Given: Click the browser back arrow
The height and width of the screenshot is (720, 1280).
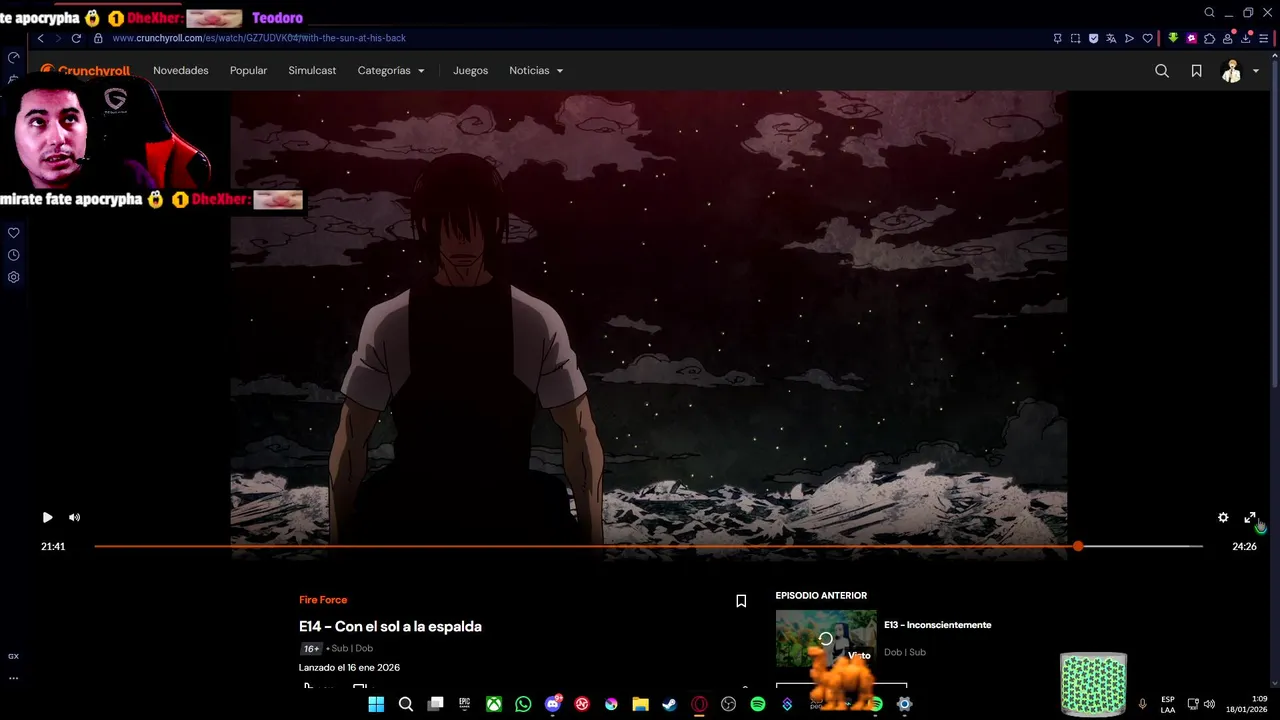Looking at the screenshot, I should tap(41, 38).
